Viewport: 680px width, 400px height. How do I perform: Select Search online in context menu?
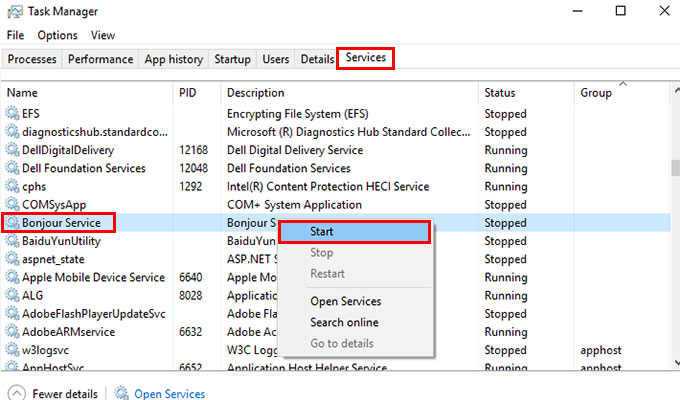(x=344, y=322)
